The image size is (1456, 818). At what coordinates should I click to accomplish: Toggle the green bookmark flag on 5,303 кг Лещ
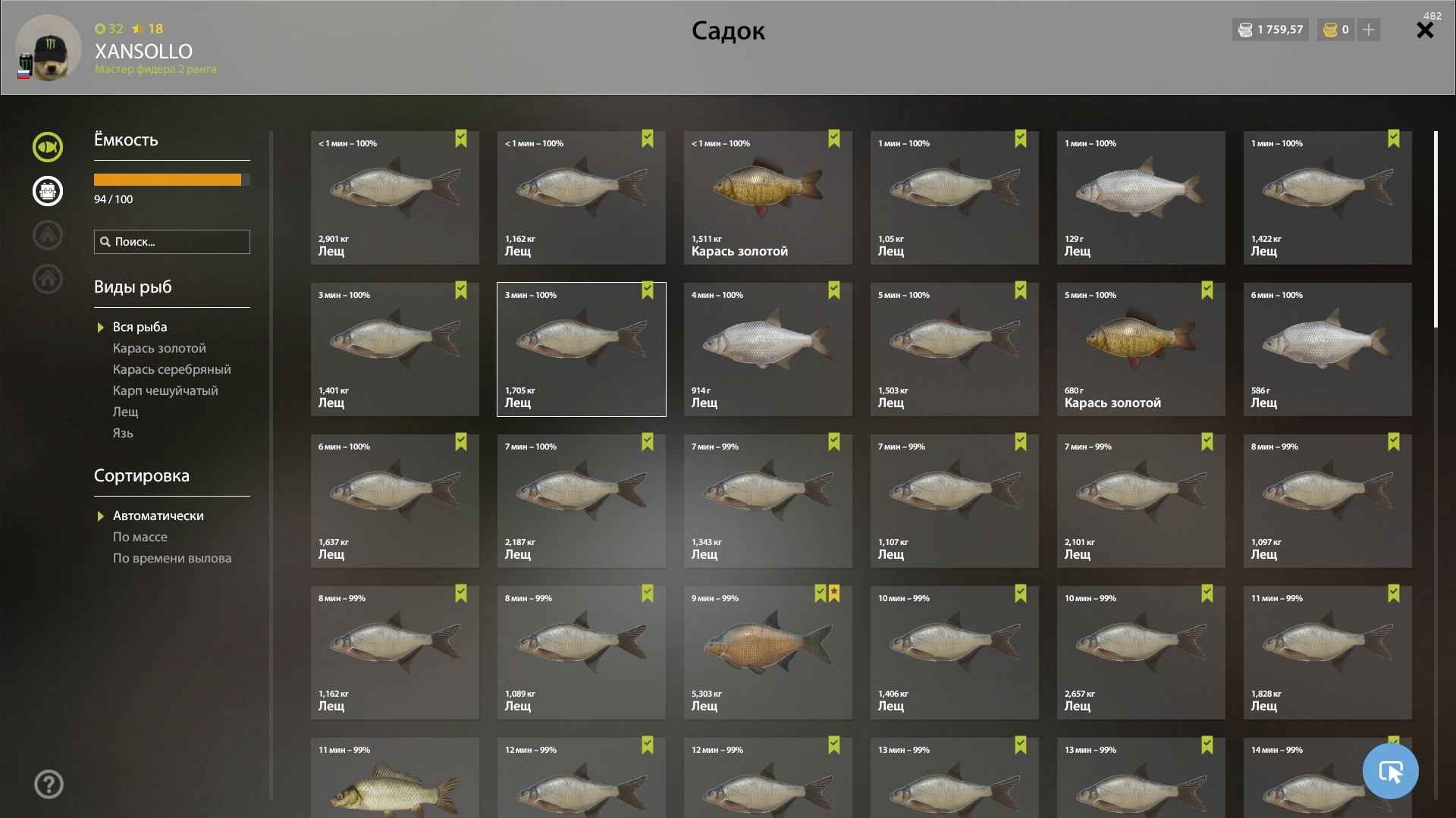pyautogui.click(x=821, y=594)
